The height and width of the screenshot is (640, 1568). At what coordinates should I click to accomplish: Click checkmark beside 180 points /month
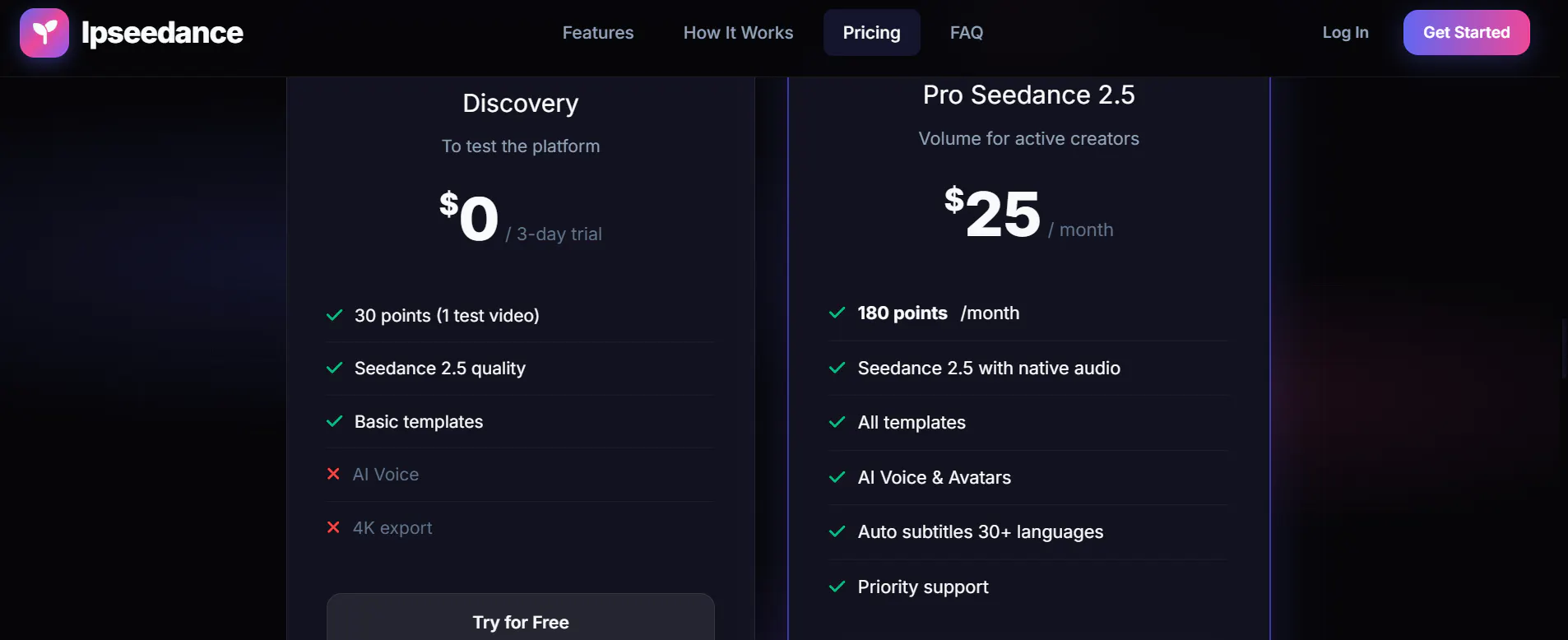[x=837, y=313]
